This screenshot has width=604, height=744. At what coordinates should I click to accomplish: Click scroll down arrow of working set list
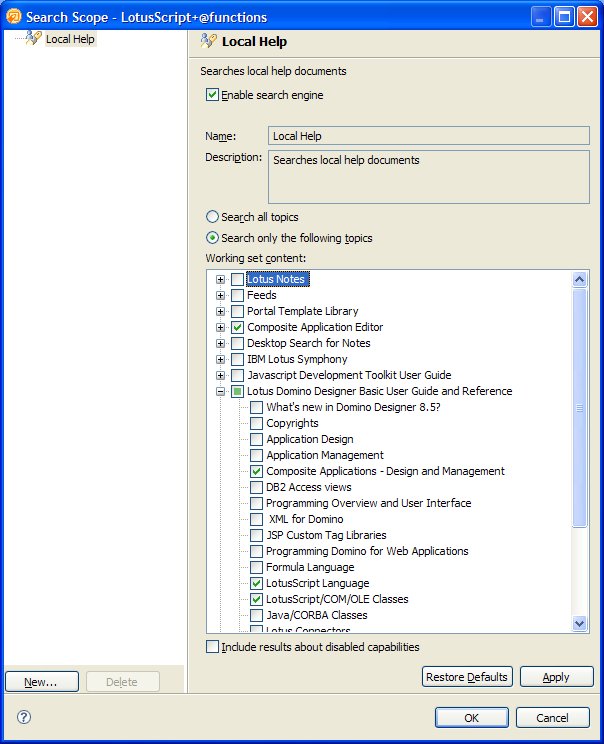click(x=579, y=623)
